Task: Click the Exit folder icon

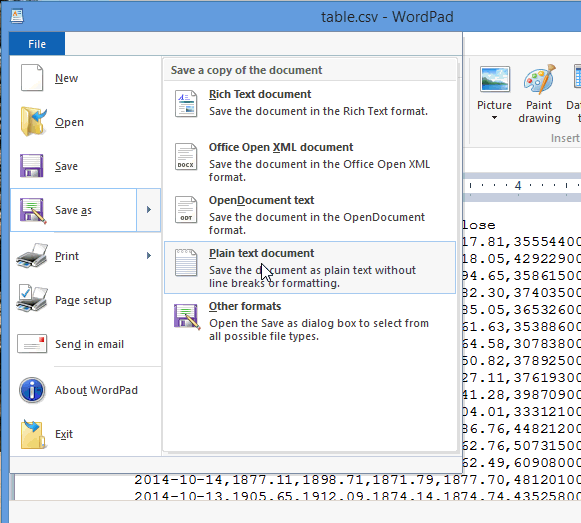Action: [33, 434]
